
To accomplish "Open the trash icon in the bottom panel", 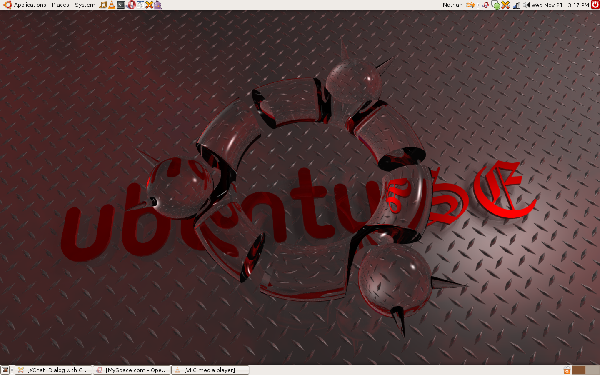I will pos(567,370).
